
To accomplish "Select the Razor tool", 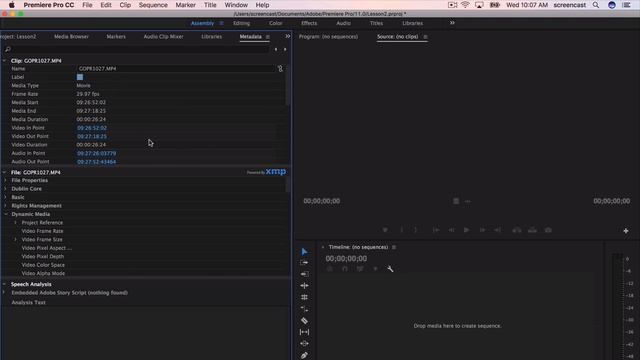I will click(x=304, y=321).
